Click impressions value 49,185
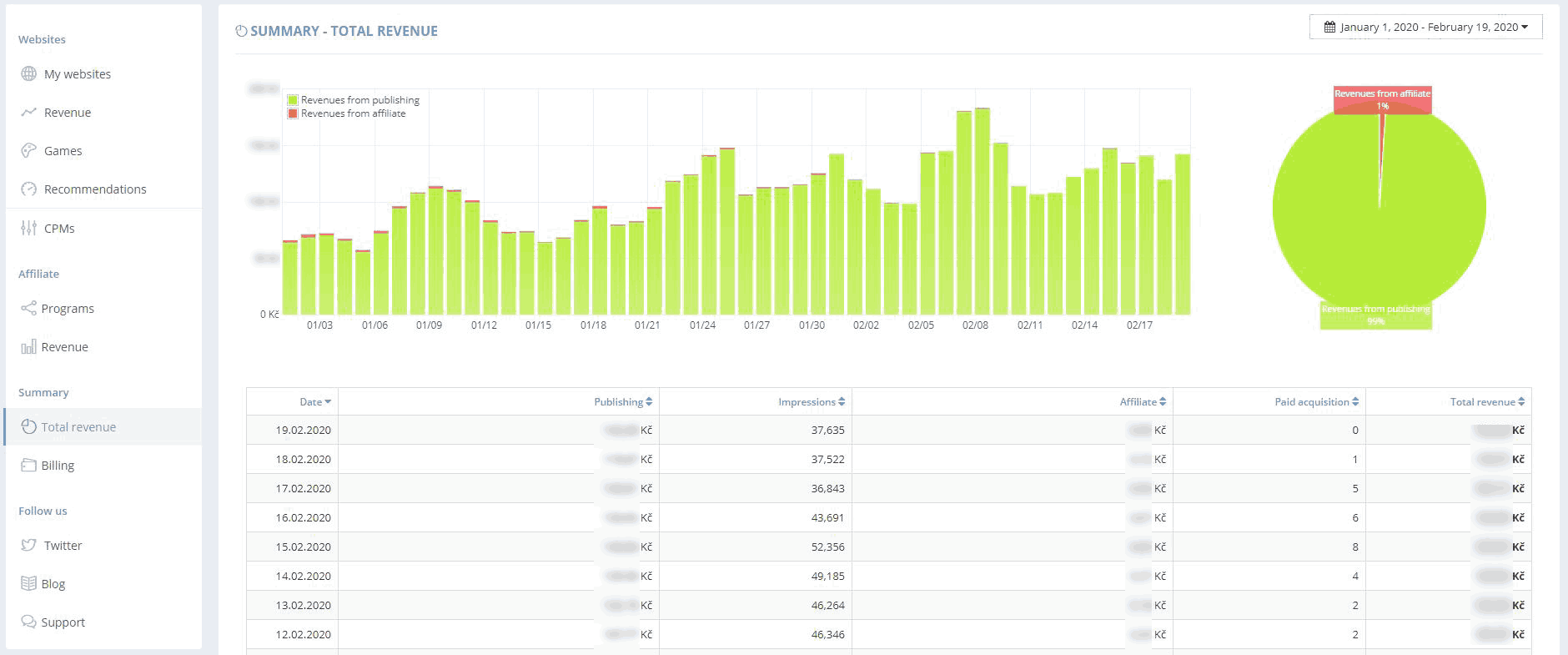The width and height of the screenshot is (1568, 655). click(x=827, y=576)
